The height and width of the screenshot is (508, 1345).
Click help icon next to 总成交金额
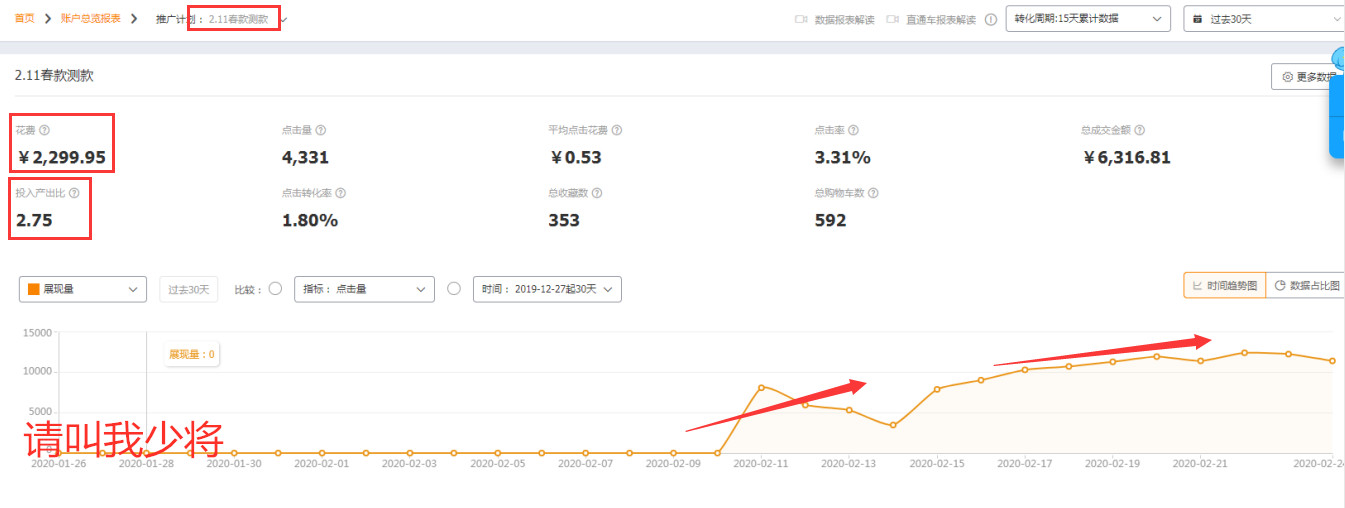coord(1139,130)
